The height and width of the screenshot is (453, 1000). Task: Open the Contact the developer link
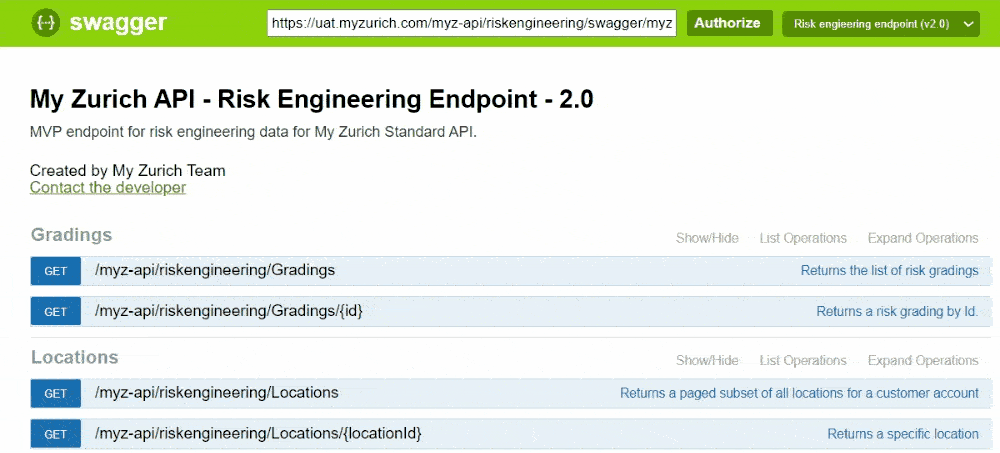click(x=108, y=187)
